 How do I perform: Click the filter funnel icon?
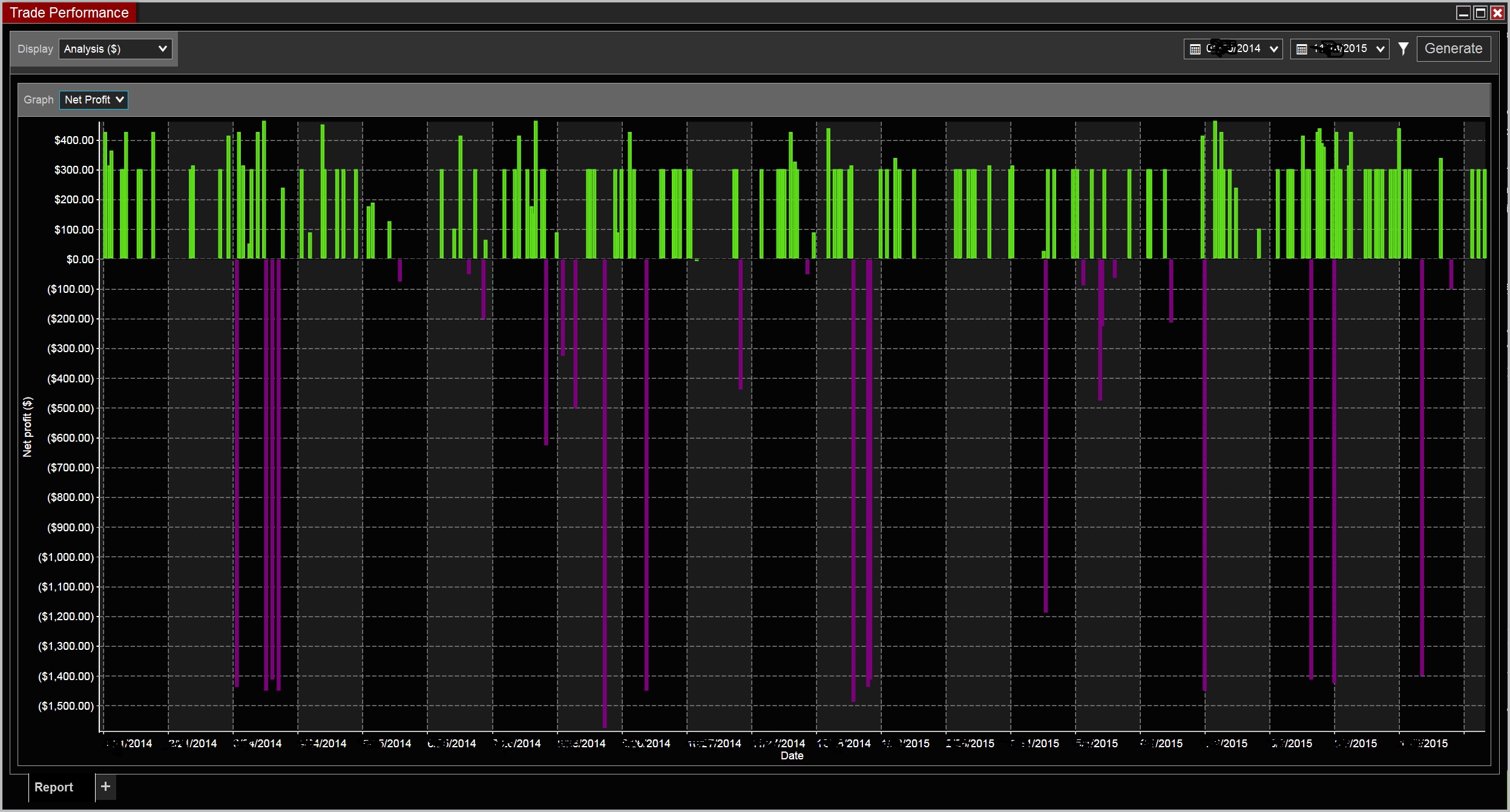point(1403,49)
